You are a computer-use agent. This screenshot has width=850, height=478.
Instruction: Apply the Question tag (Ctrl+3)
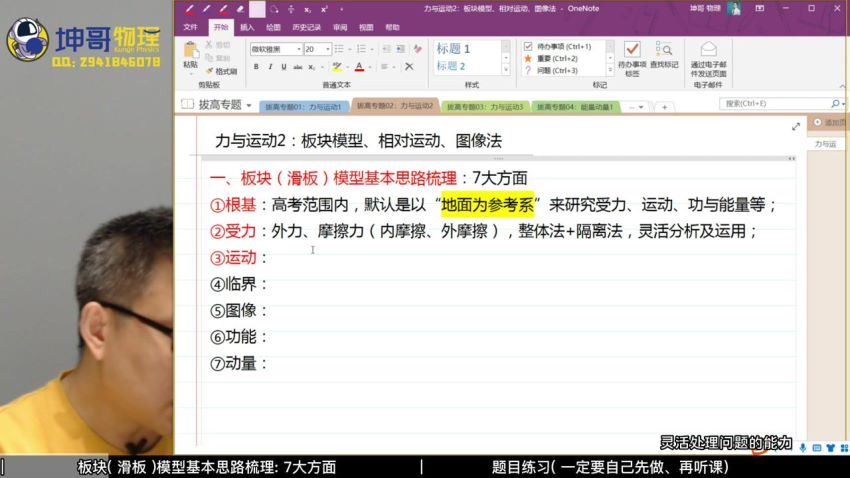pyautogui.click(x=529, y=70)
